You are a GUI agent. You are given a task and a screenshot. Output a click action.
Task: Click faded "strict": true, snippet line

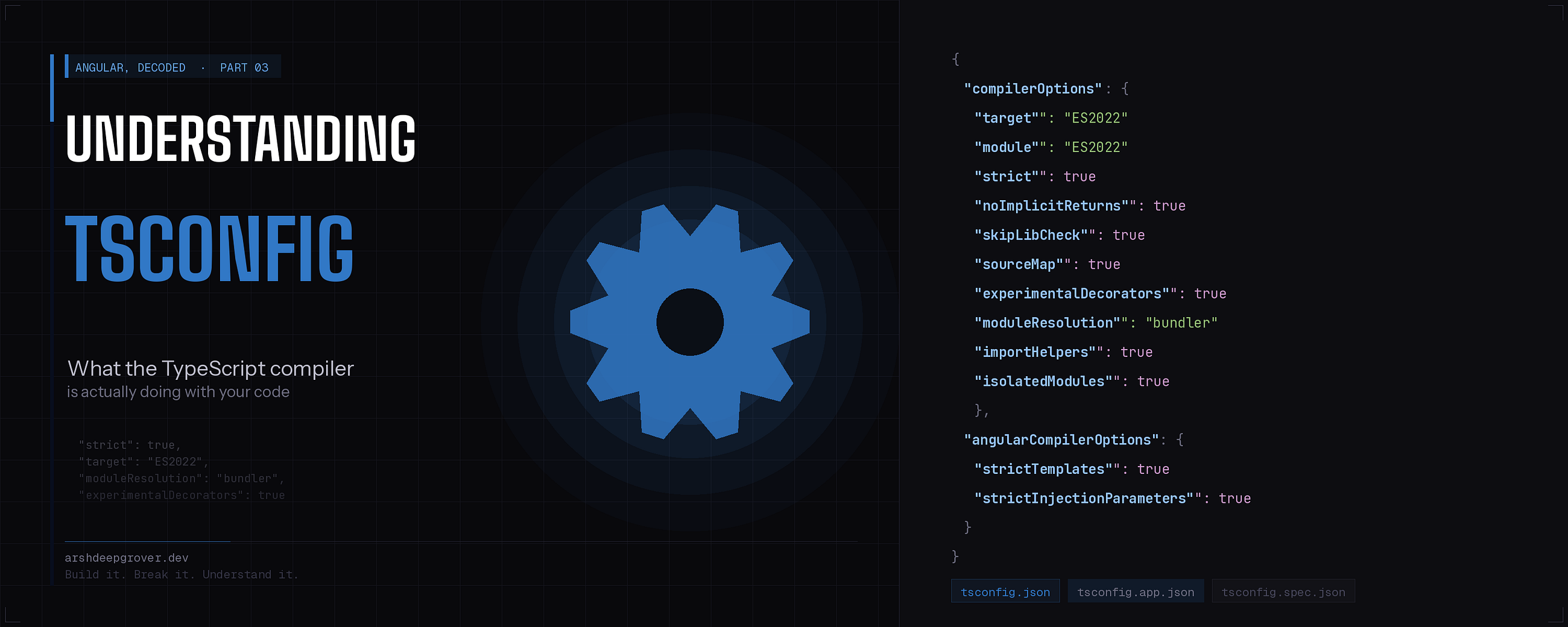click(x=130, y=445)
